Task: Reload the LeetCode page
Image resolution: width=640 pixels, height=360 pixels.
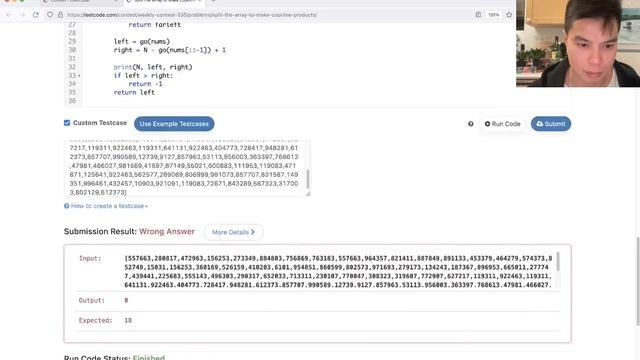Action: click(36, 15)
